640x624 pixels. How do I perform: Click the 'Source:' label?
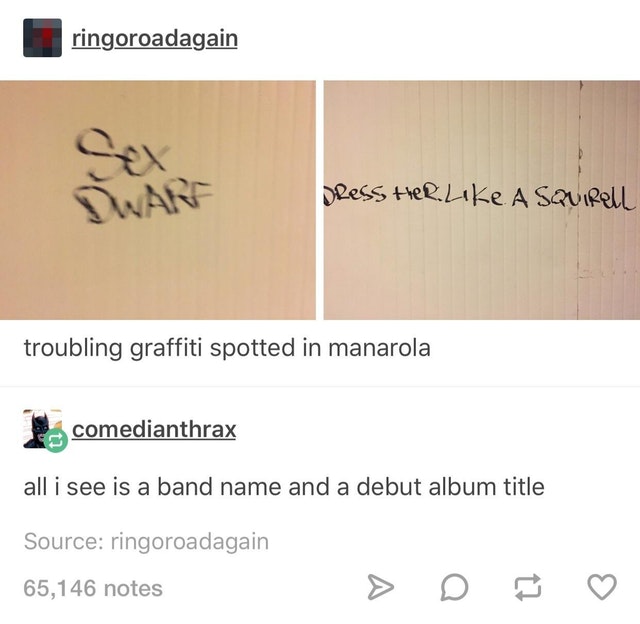click(x=64, y=541)
